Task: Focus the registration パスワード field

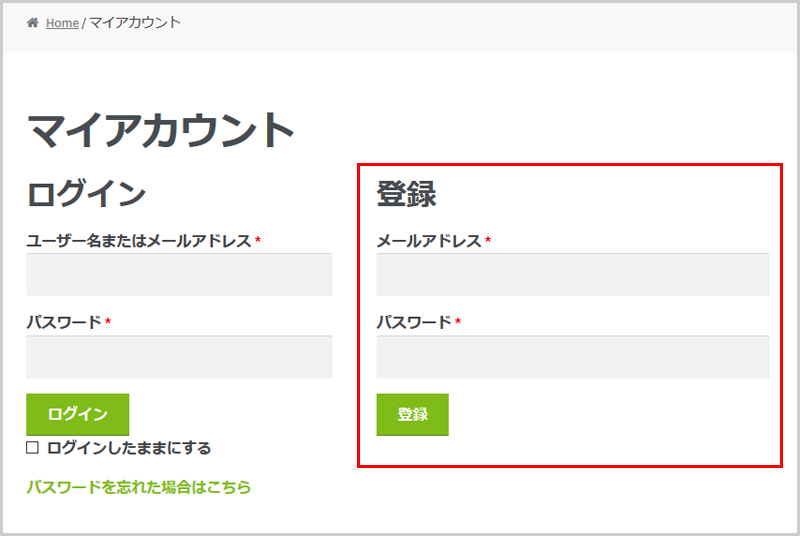Action: [x=573, y=356]
